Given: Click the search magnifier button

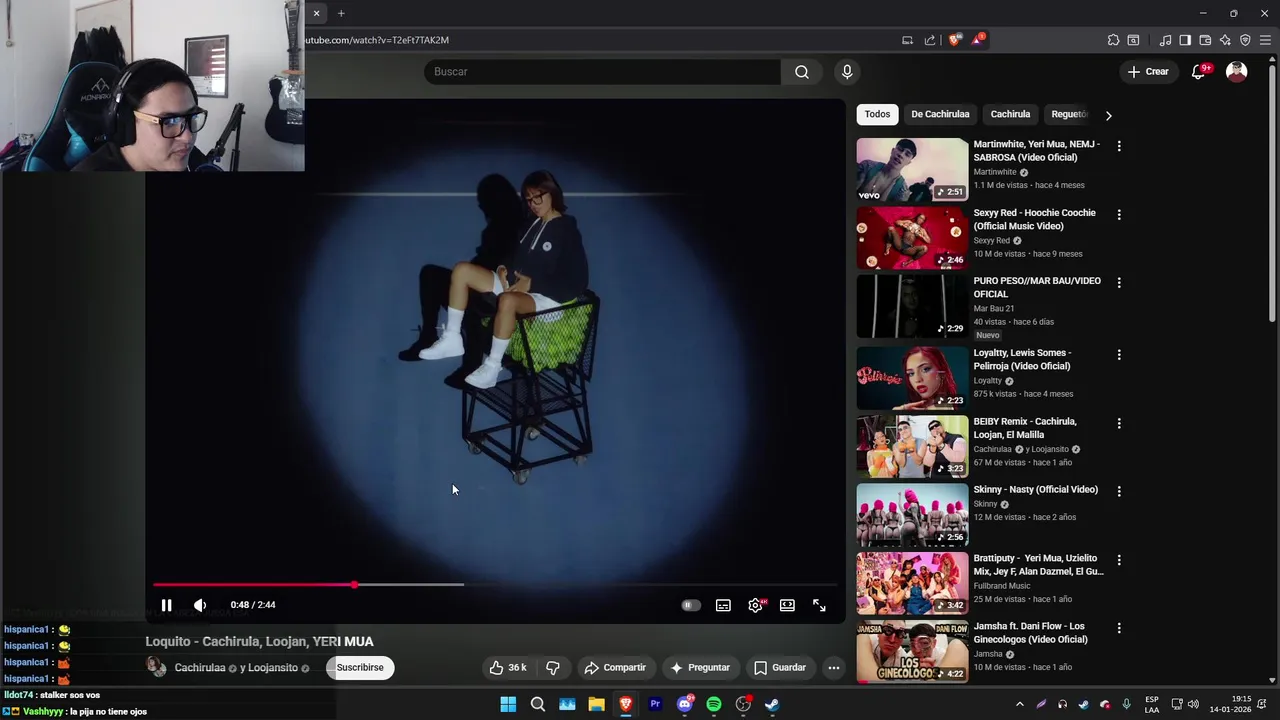Looking at the screenshot, I should [802, 72].
